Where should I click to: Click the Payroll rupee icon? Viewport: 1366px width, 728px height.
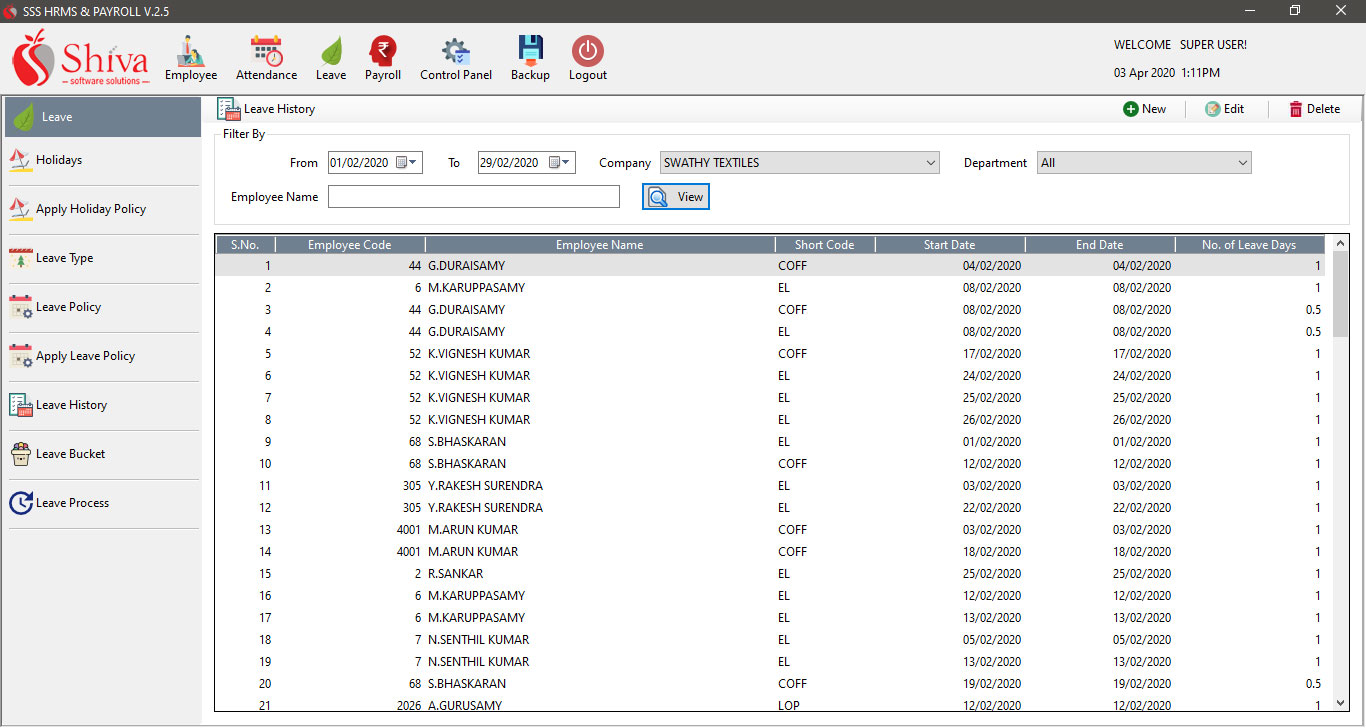[x=382, y=52]
